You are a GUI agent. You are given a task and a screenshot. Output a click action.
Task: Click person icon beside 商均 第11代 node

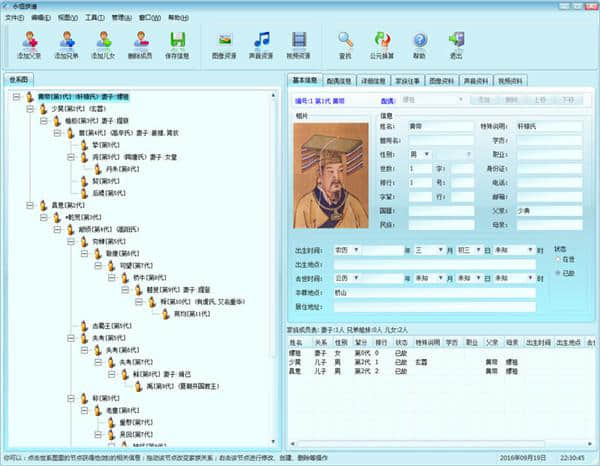165,314
